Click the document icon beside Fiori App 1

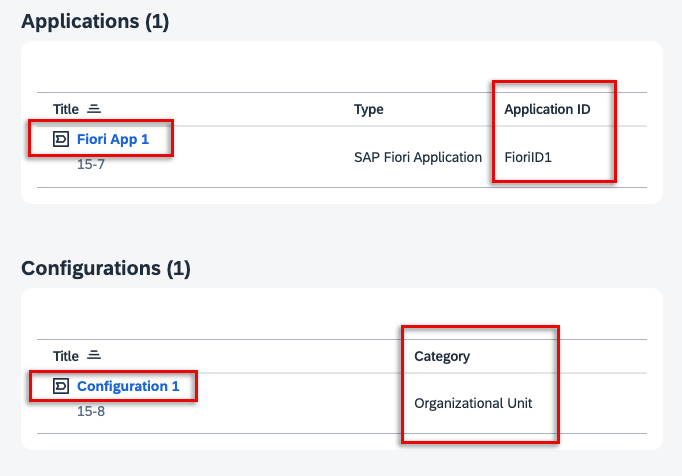click(61, 139)
